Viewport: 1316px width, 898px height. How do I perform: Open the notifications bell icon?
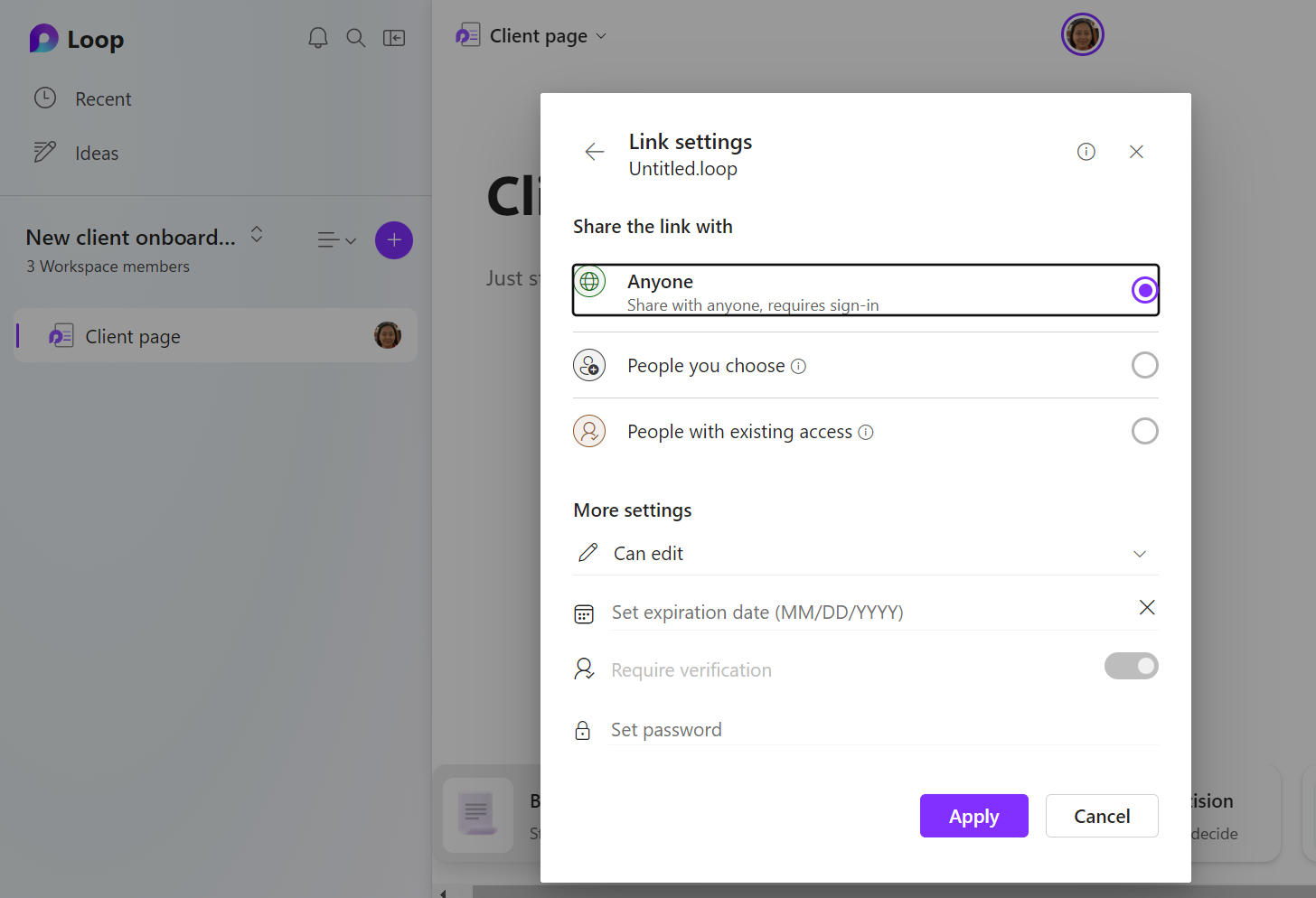click(x=318, y=38)
